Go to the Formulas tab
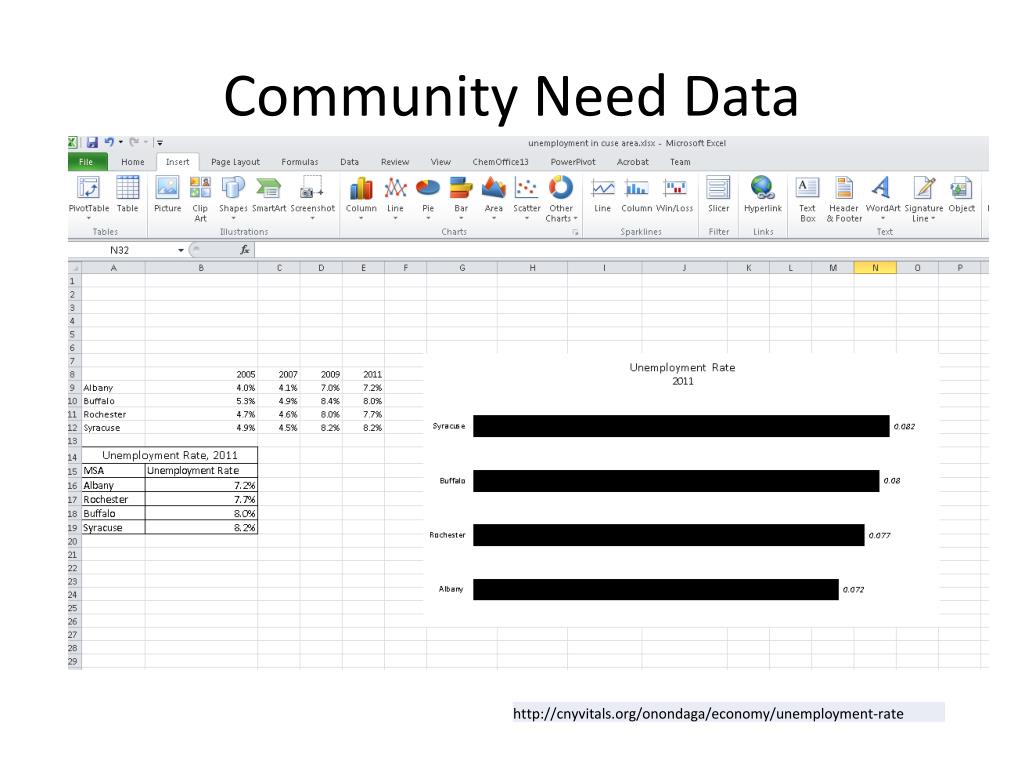This screenshot has height=768, width=1024. point(300,162)
